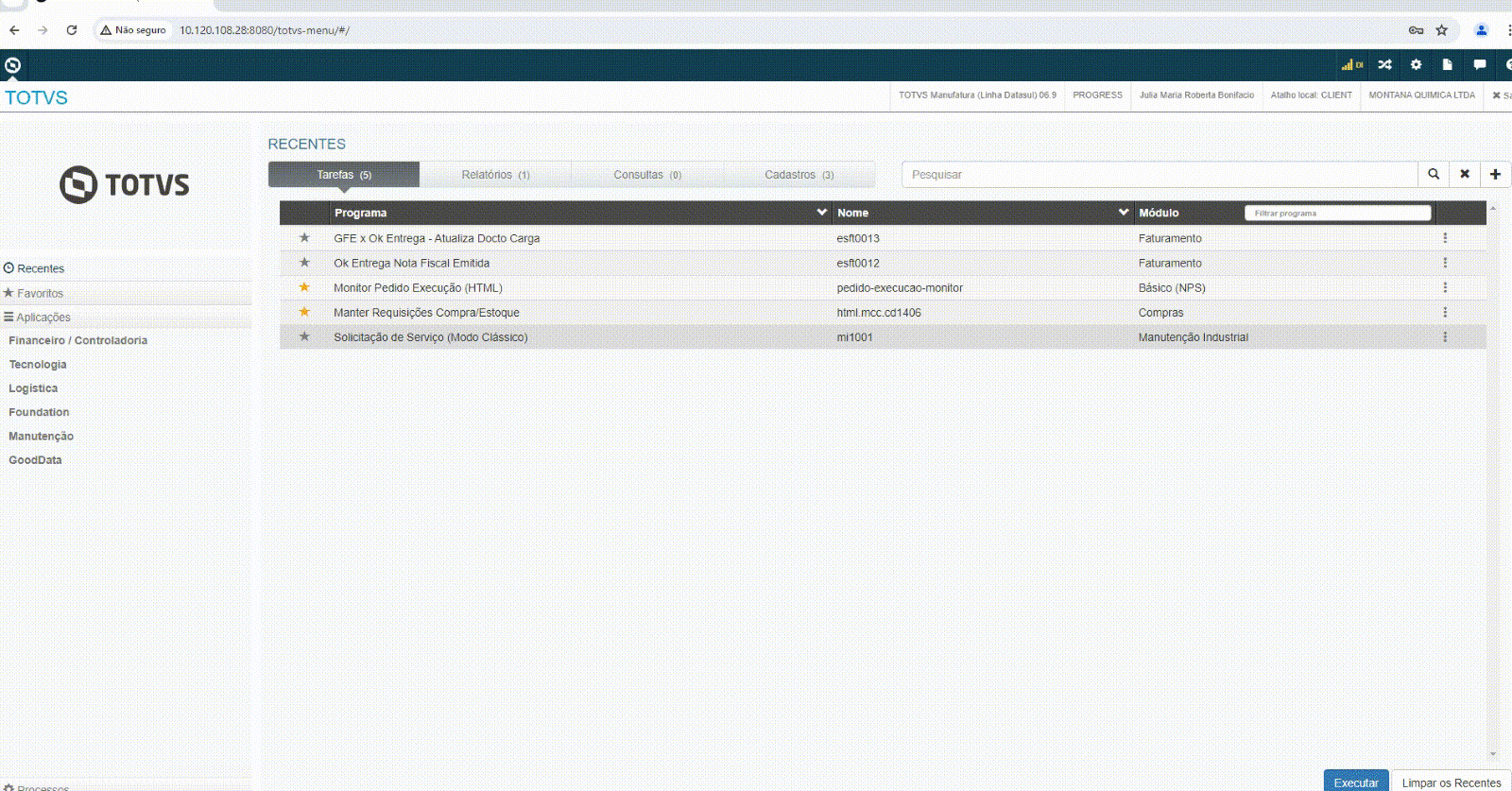Screen dimensions: 1512x791
Task: Click the shuffle icon in top bar
Action: click(x=1384, y=64)
